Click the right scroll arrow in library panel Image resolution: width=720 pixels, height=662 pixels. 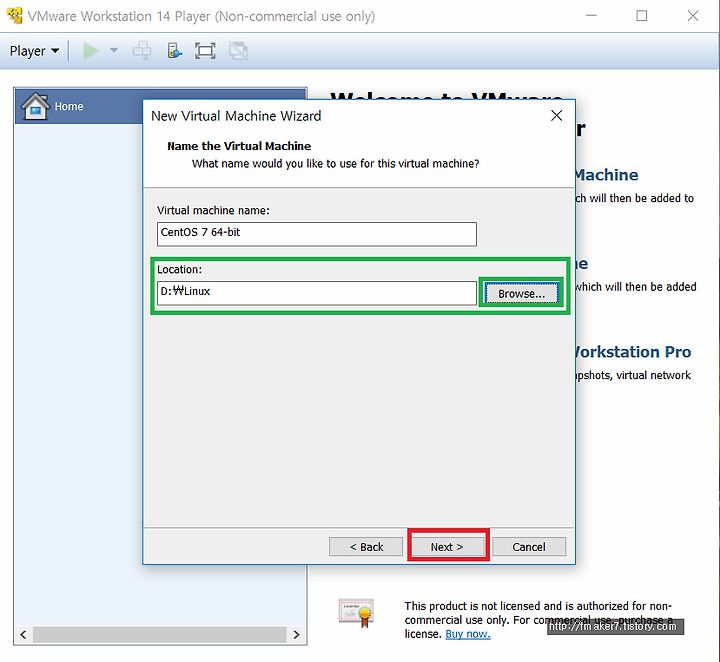point(296,634)
